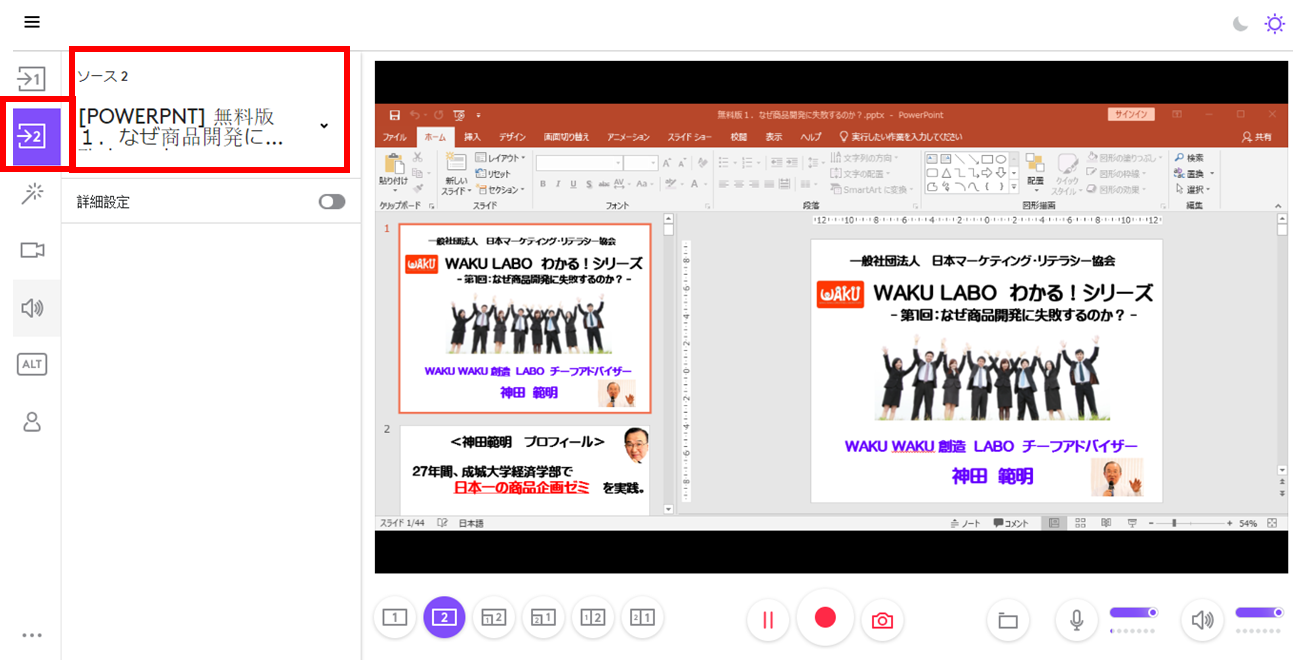This screenshot has width=1293, height=660.
Task: Open the recordings folder
Action: [x=1008, y=620]
